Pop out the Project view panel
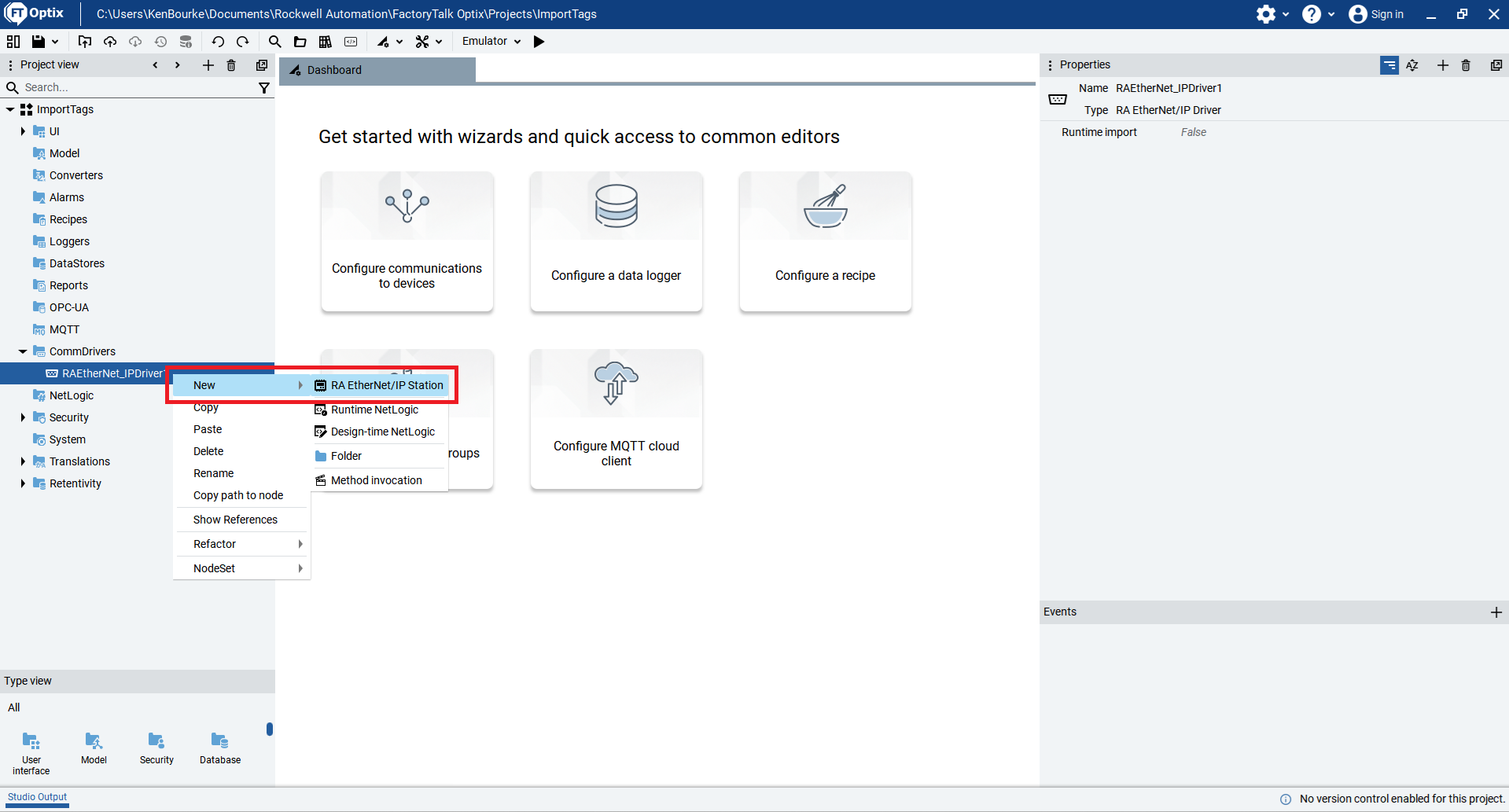Image resolution: width=1509 pixels, height=812 pixels. (262, 65)
